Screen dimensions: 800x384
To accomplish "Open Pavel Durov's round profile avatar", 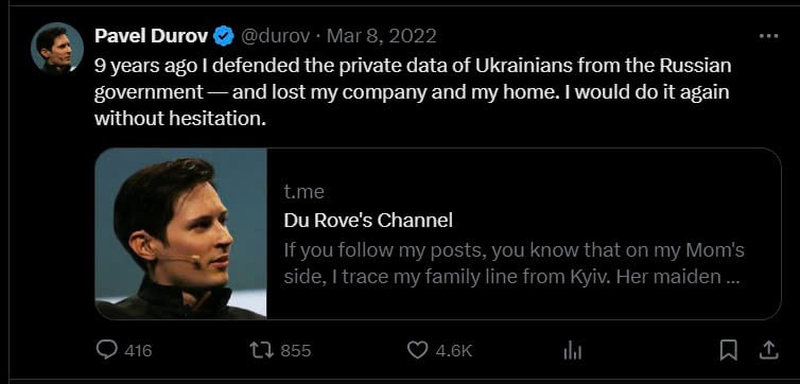I will [x=57, y=49].
